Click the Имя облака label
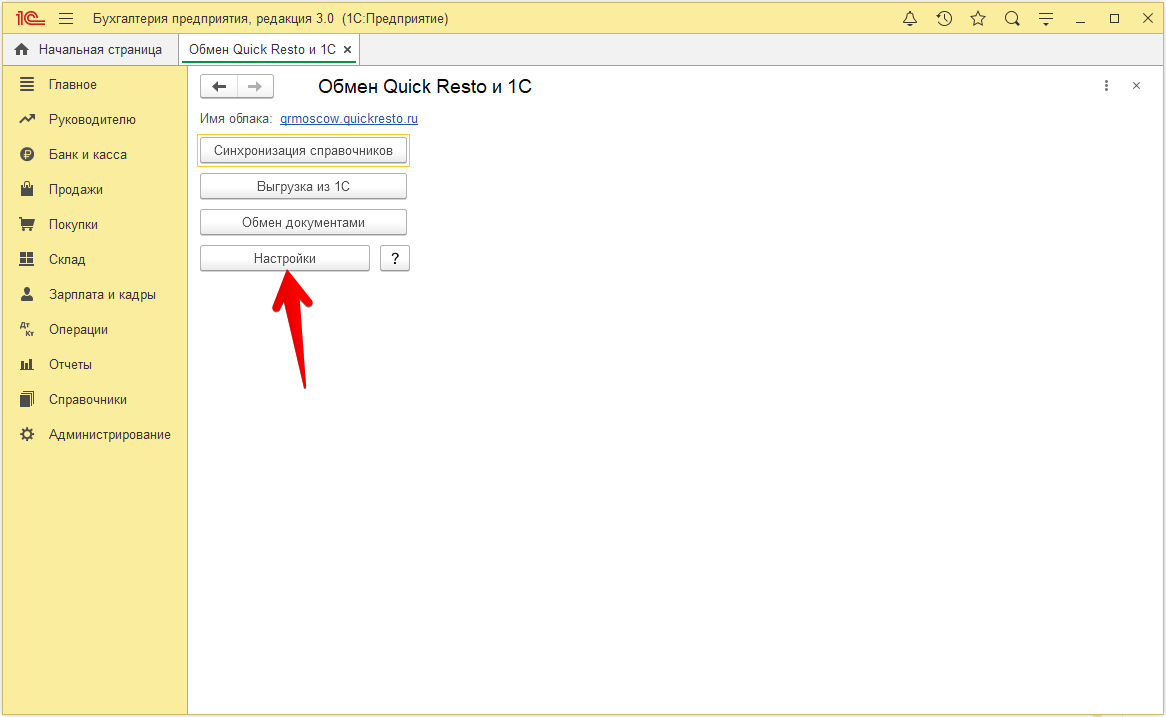 click(x=236, y=119)
